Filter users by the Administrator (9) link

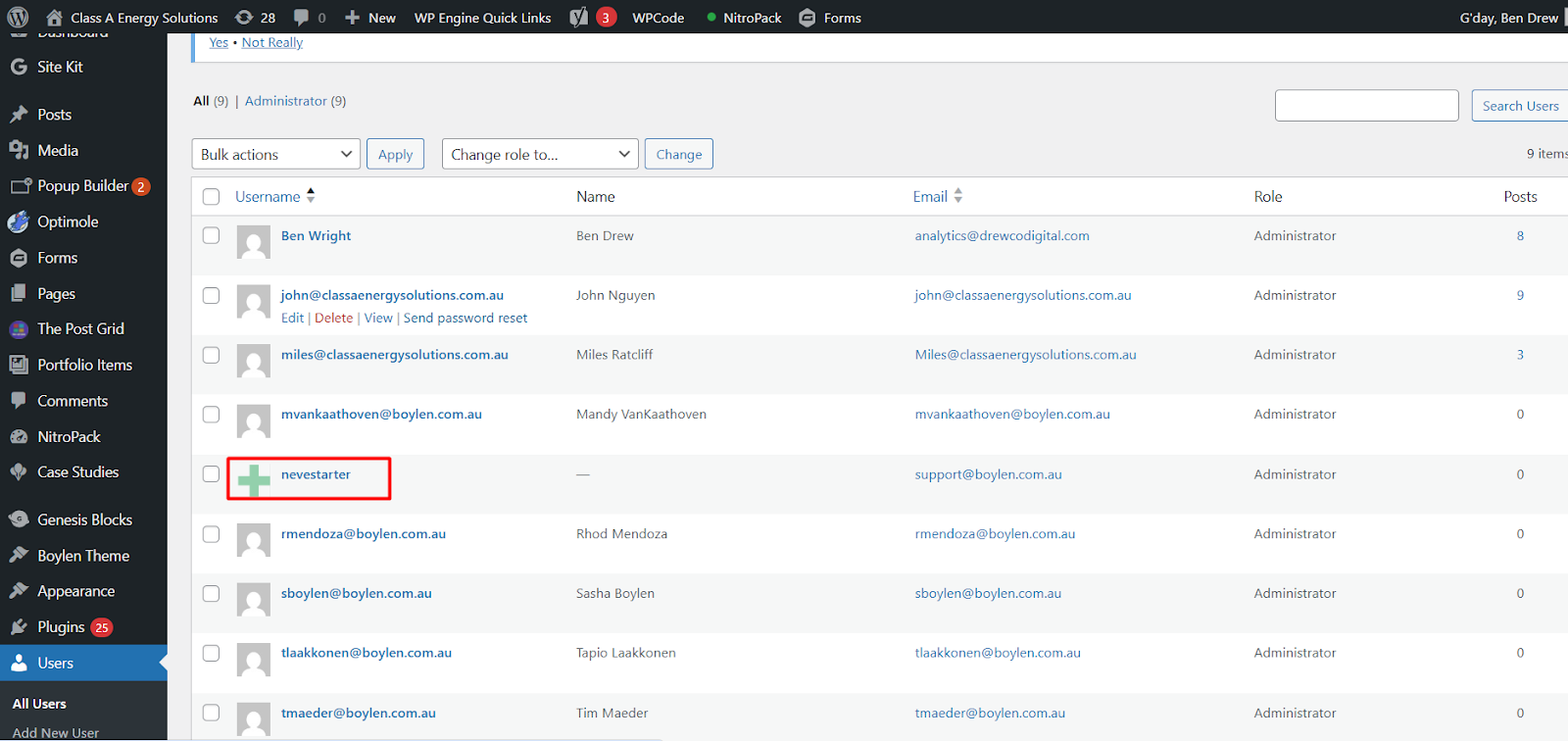(295, 101)
